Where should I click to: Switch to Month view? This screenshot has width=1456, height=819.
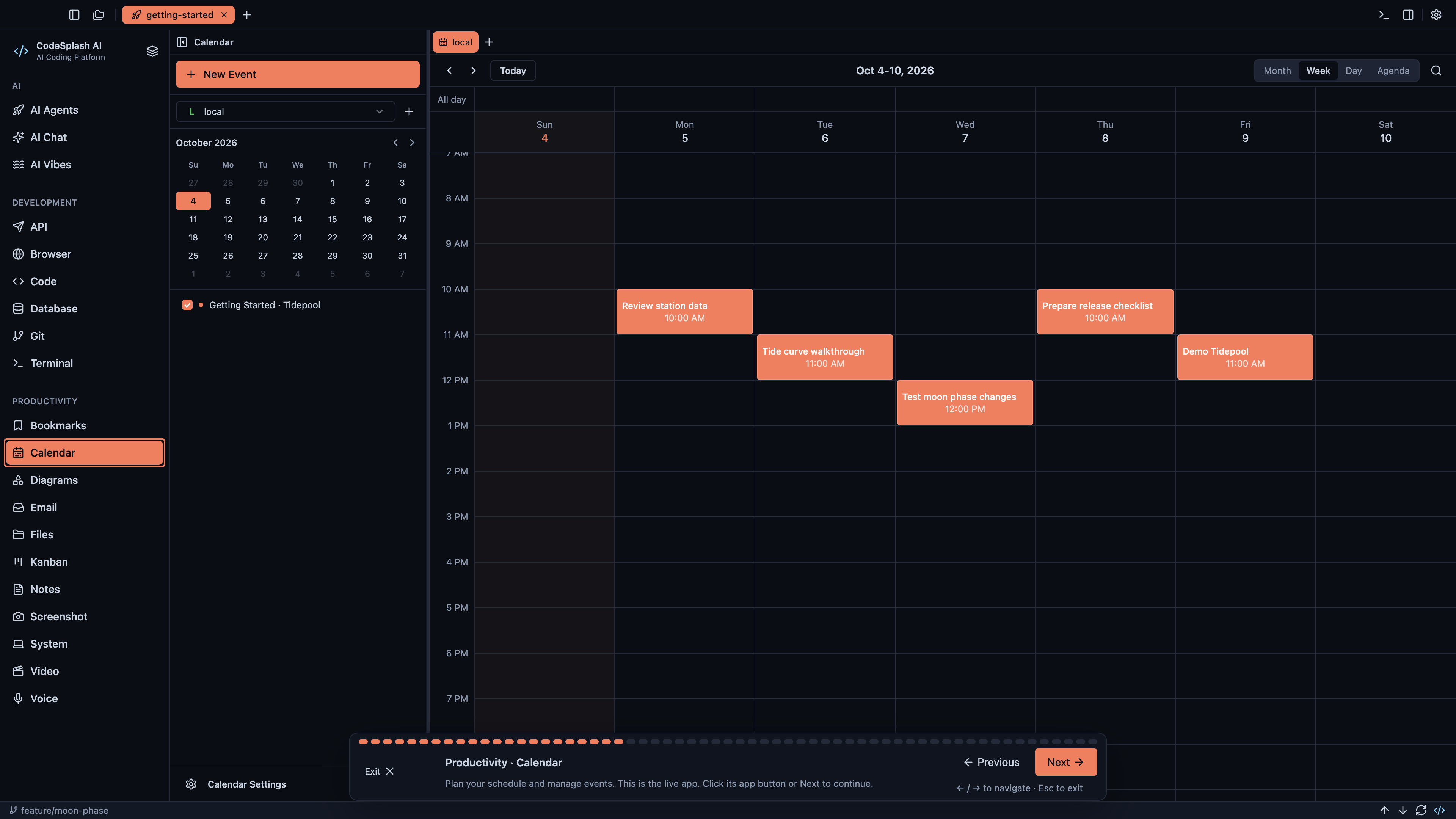coord(1277,71)
